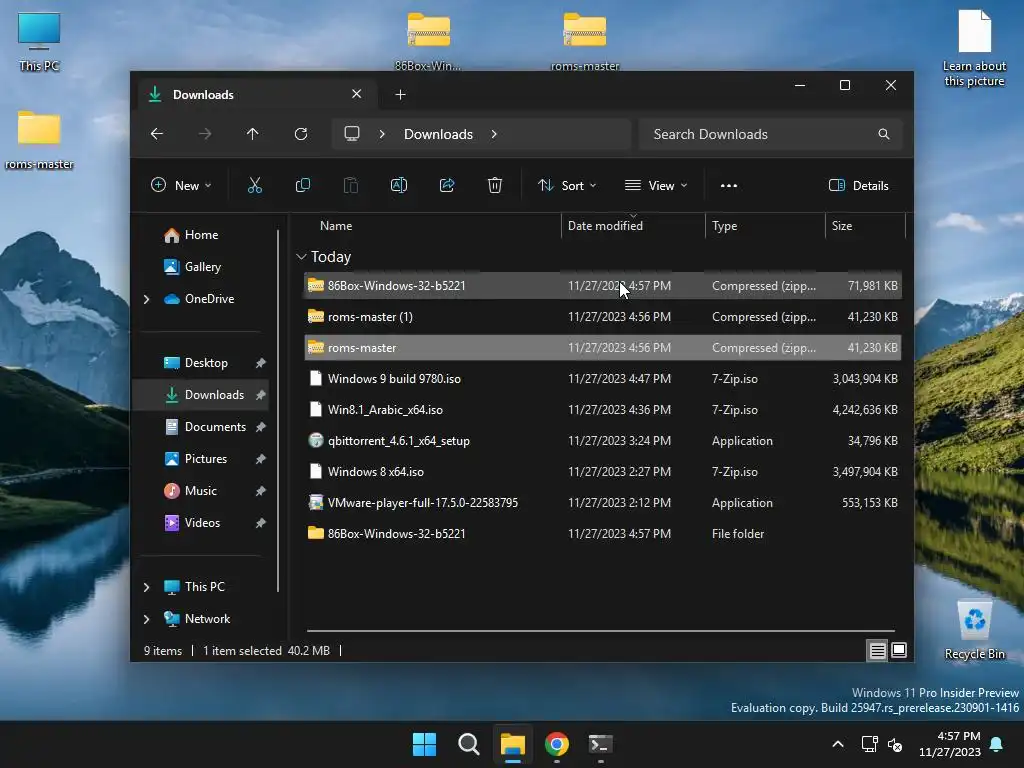Open the See more three-dots menu
The width and height of the screenshot is (1024, 768).
click(x=729, y=185)
